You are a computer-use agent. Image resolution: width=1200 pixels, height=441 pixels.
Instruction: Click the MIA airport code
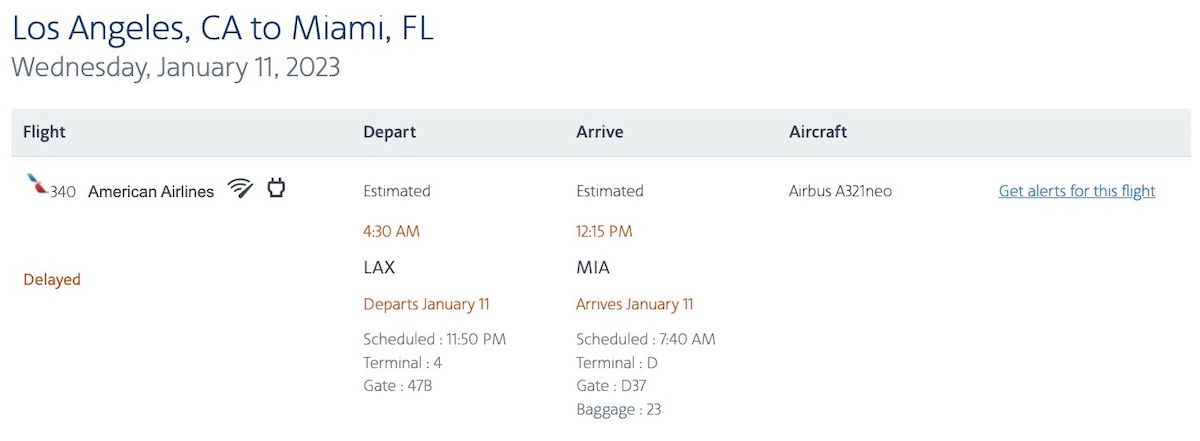click(x=593, y=268)
